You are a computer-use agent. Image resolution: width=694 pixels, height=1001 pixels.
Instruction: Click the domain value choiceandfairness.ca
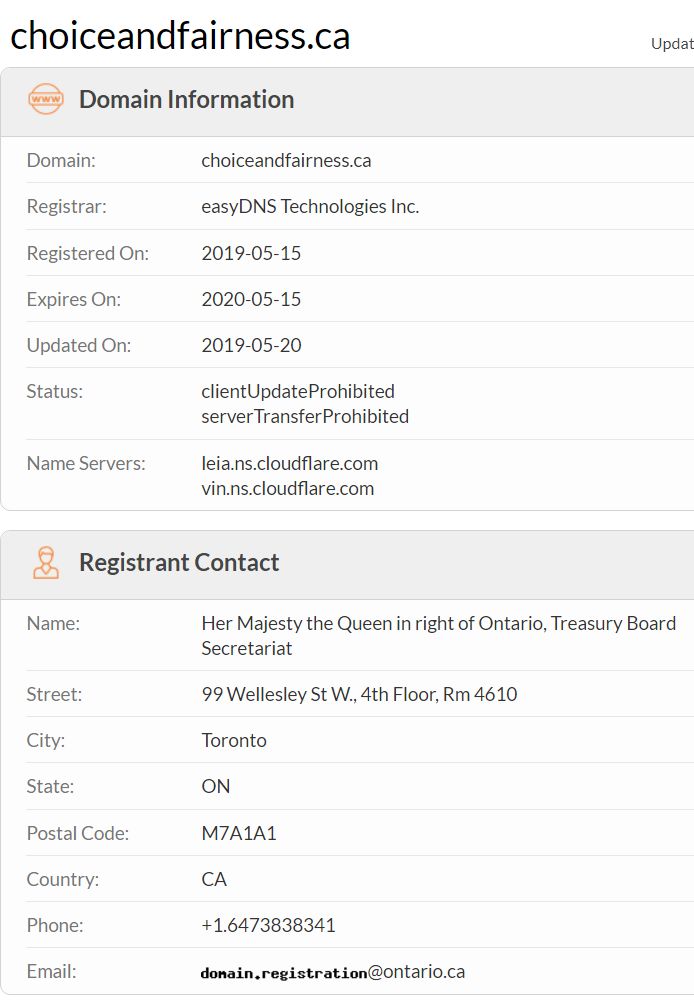286,160
